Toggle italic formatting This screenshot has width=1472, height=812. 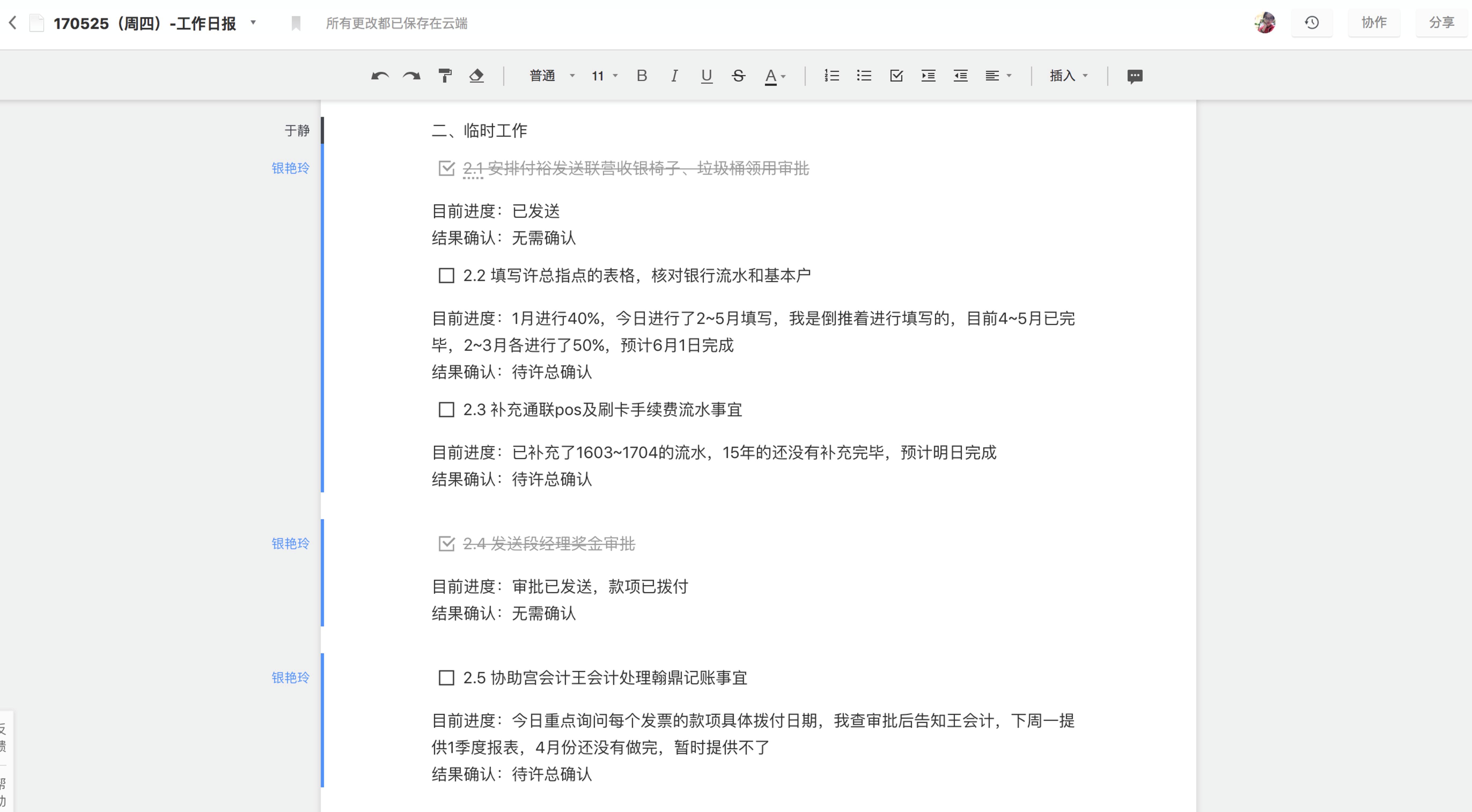pos(674,75)
